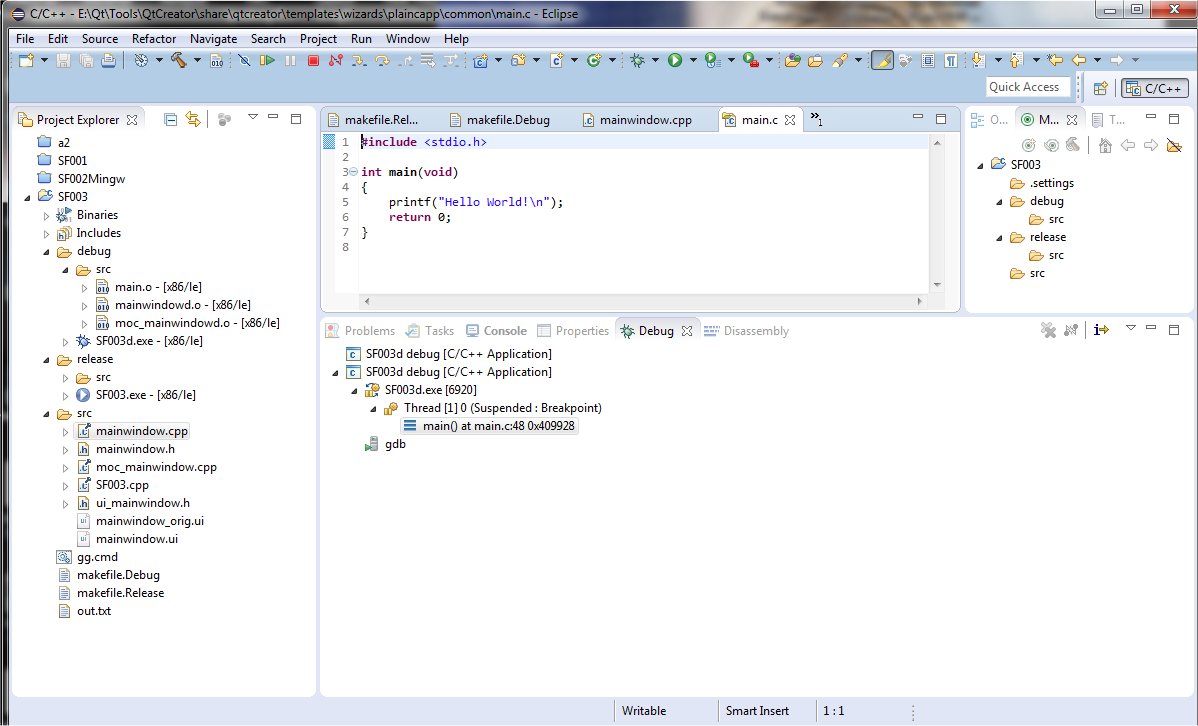This screenshot has height=726, width=1198.
Task: Collapse the debug folder in Project Explorer
Action: (x=46, y=251)
